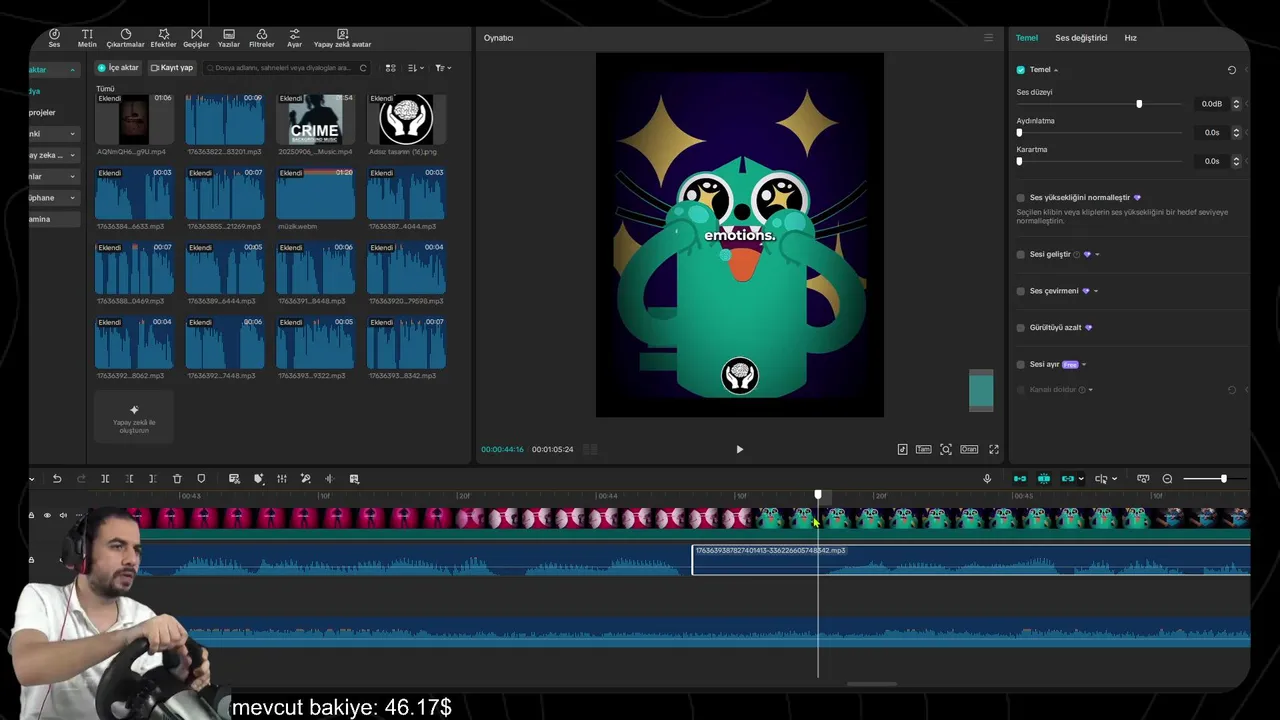Switch to the Hız speed tab
This screenshot has width=1280, height=720.
1130,38
